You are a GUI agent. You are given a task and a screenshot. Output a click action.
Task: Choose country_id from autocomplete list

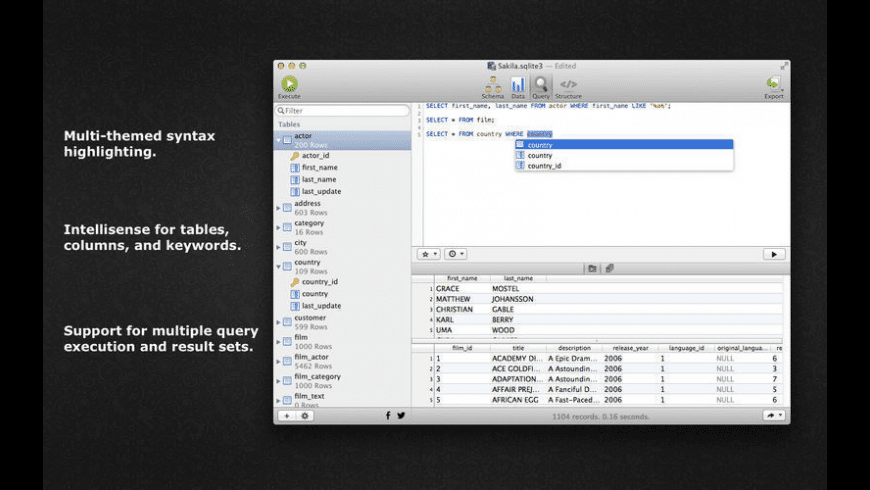click(544, 166)
